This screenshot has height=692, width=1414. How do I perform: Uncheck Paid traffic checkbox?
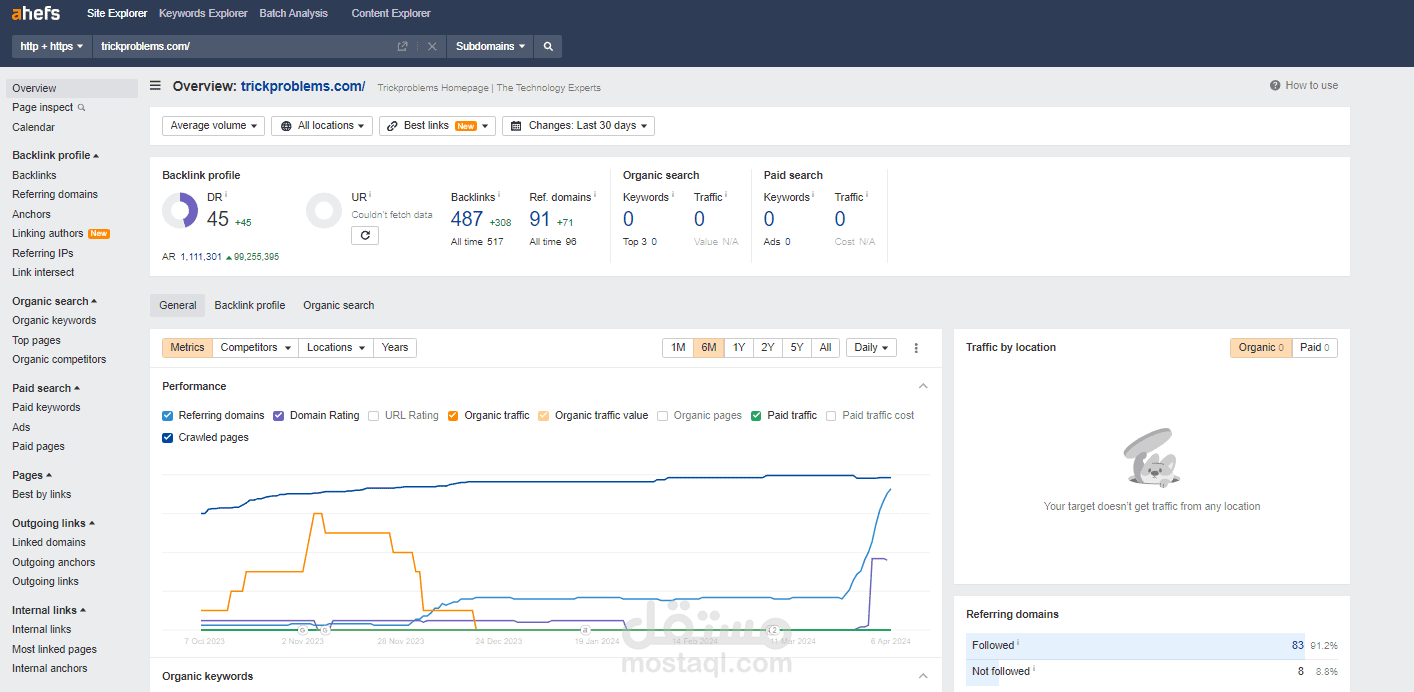click(x=757, y=415)
